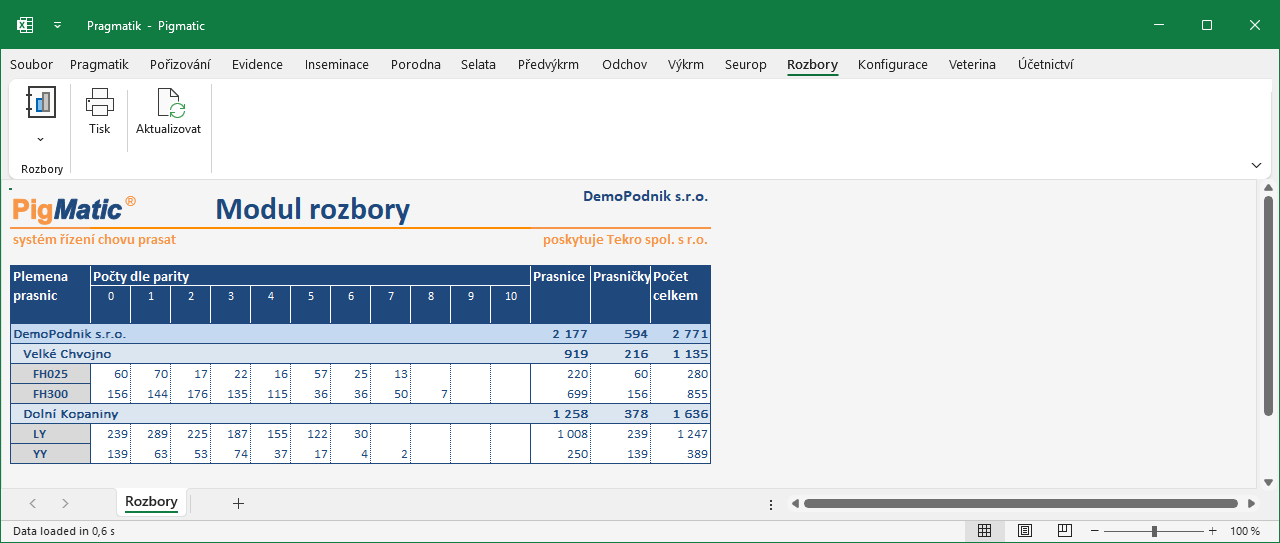Click zoom out minus button
Screen dimensions: 1280x543
click(x=1095, y=531)
